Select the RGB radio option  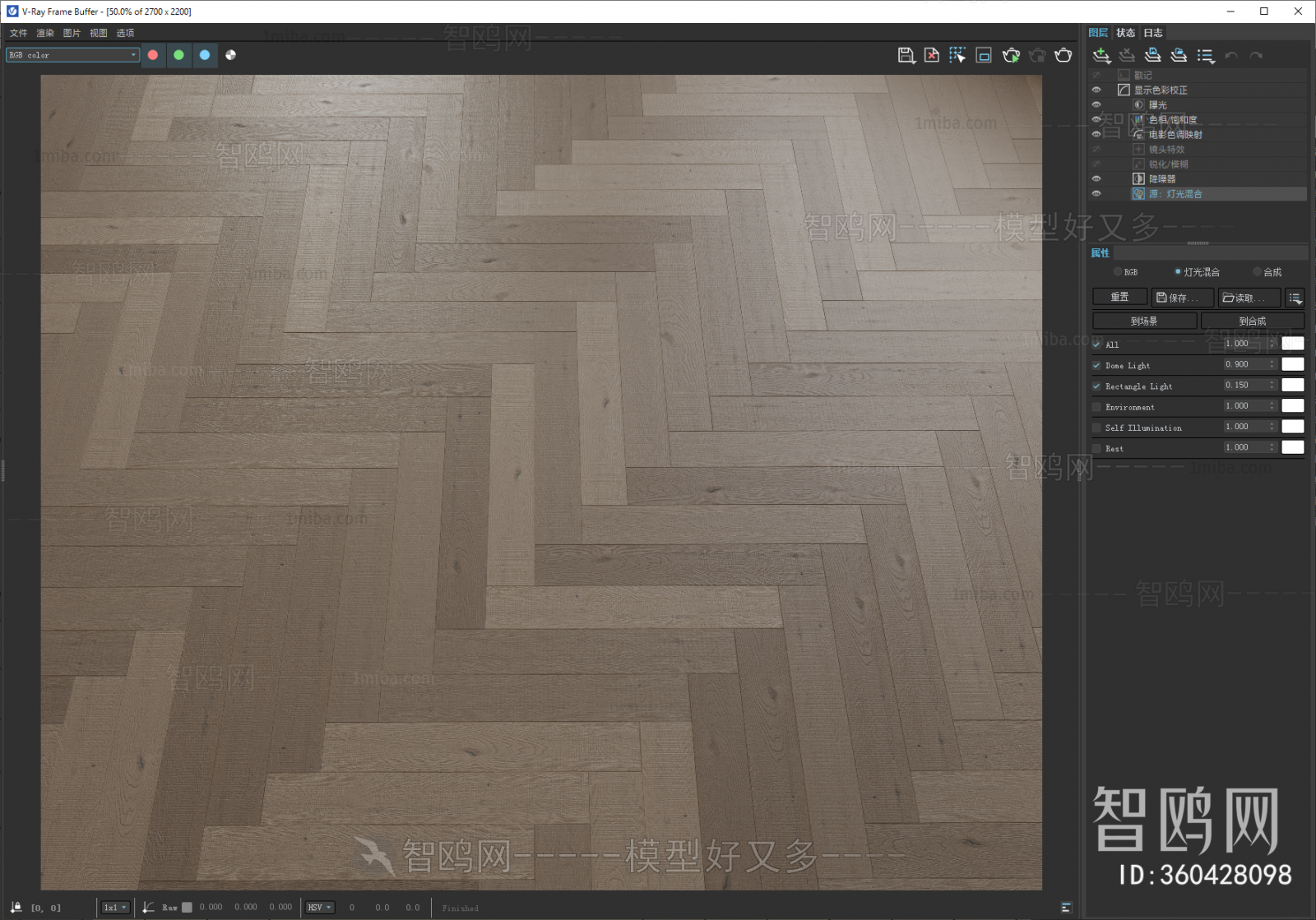click(x=1118, y=271)
